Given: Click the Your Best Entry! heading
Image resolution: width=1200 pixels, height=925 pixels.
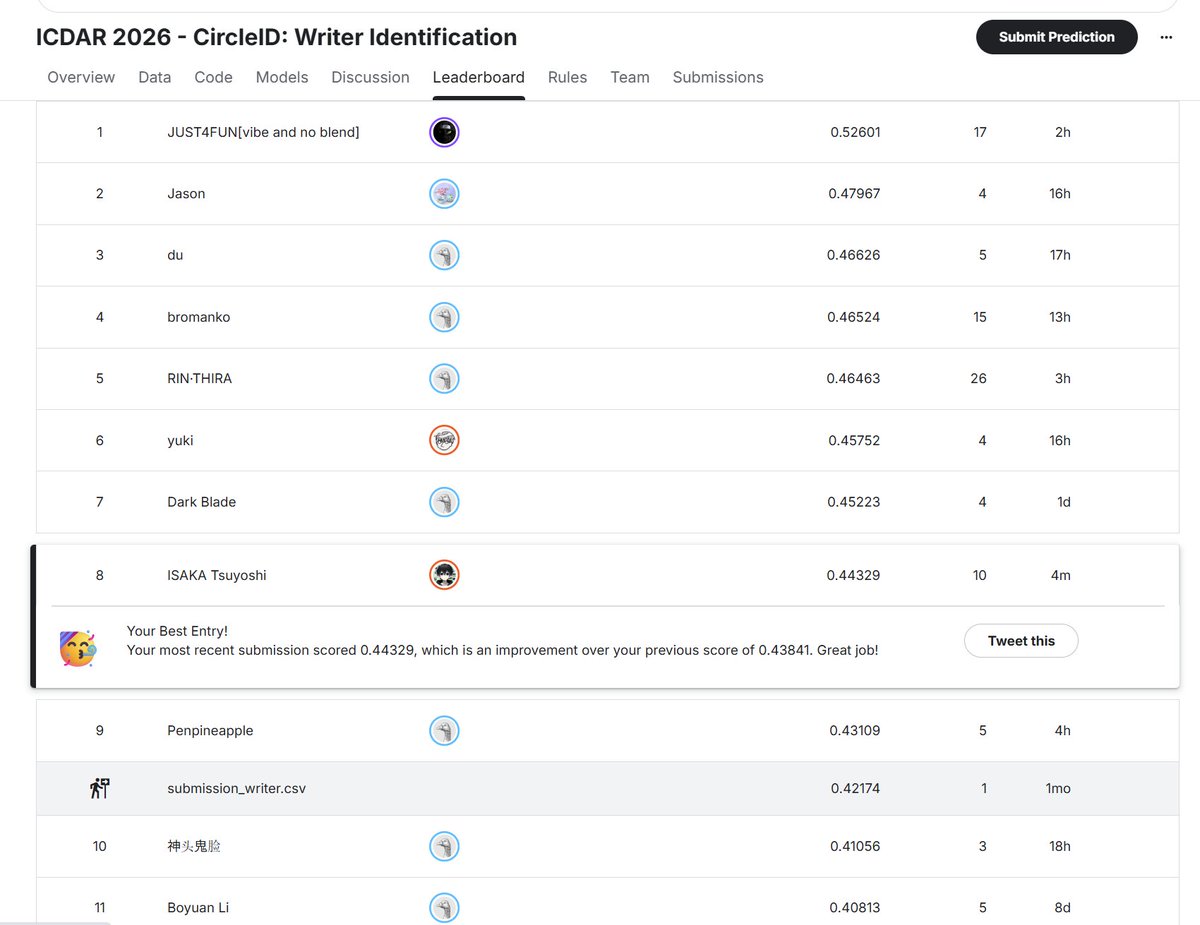Looking at the screenshot, I should [x=177, y=631].
